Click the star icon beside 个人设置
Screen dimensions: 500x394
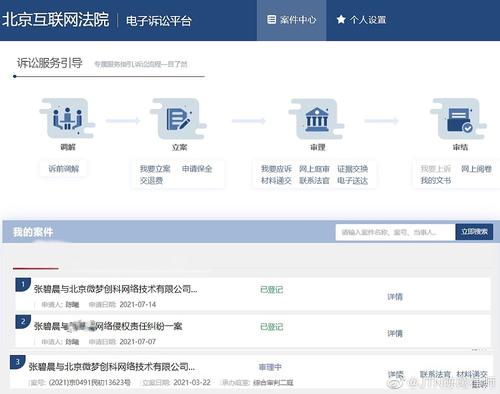pos(341,20)
